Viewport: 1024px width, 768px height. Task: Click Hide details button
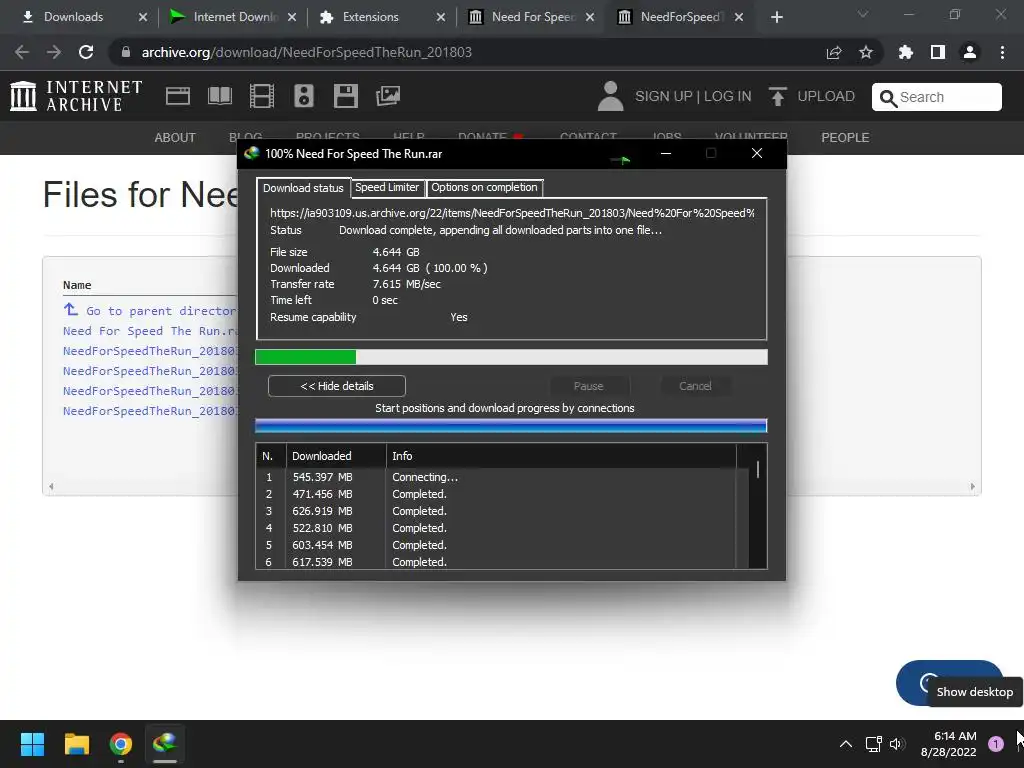(x=336, y=386)
